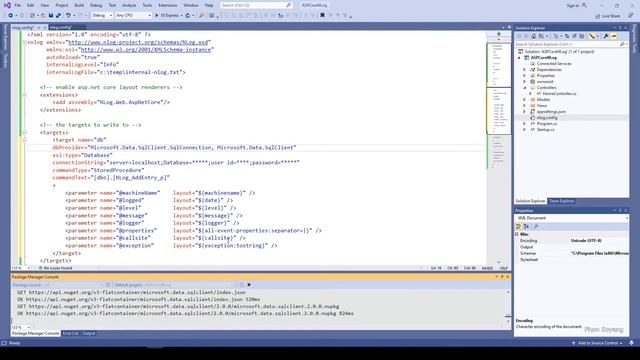Click the Live Share button
The image size is (640, 360).
coord(608,16)
